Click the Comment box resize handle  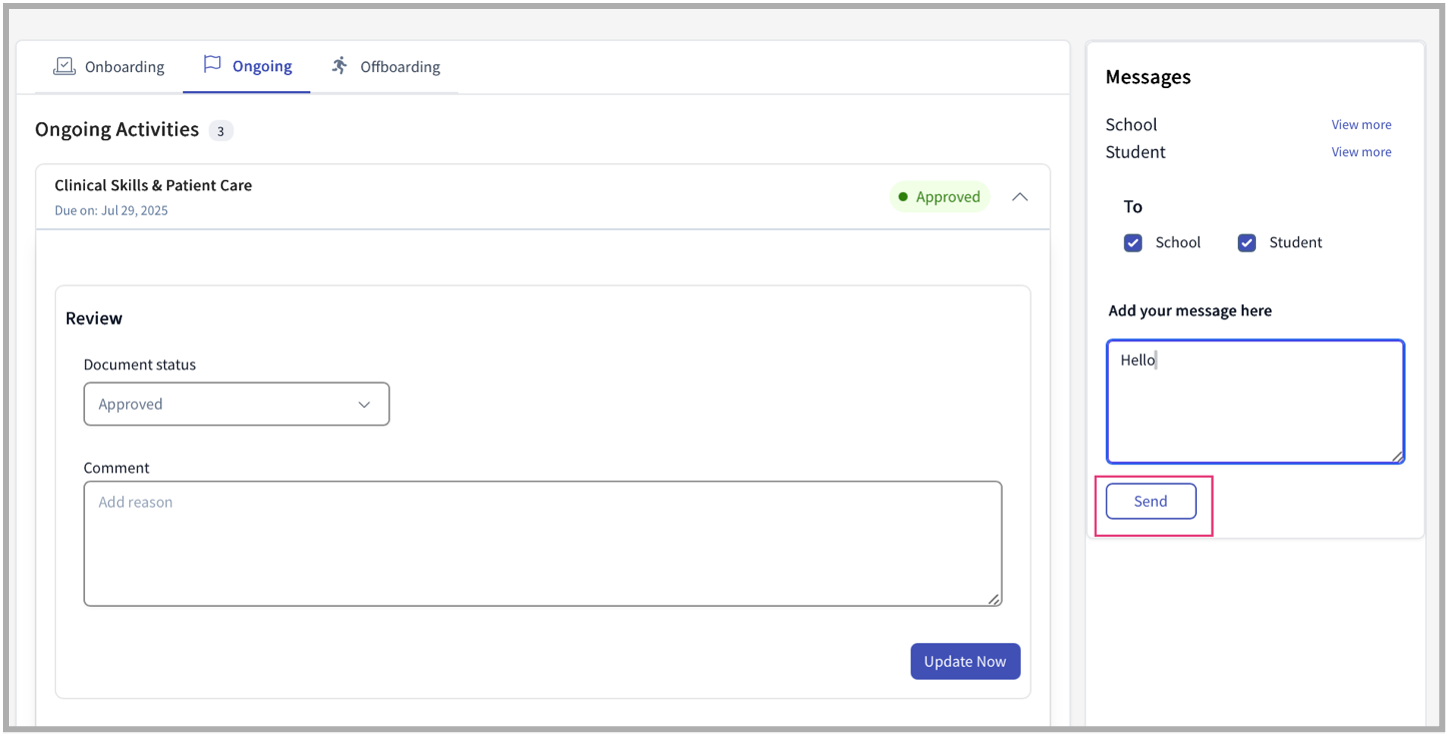994,599
